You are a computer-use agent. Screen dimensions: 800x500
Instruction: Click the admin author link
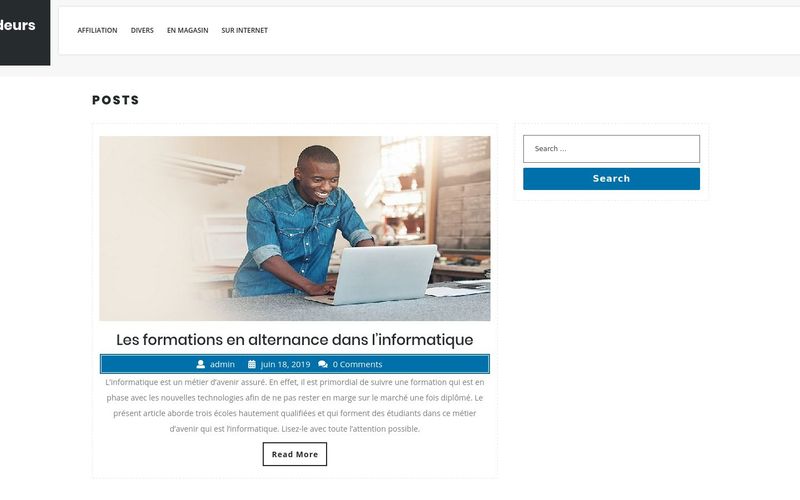(222, 364)
